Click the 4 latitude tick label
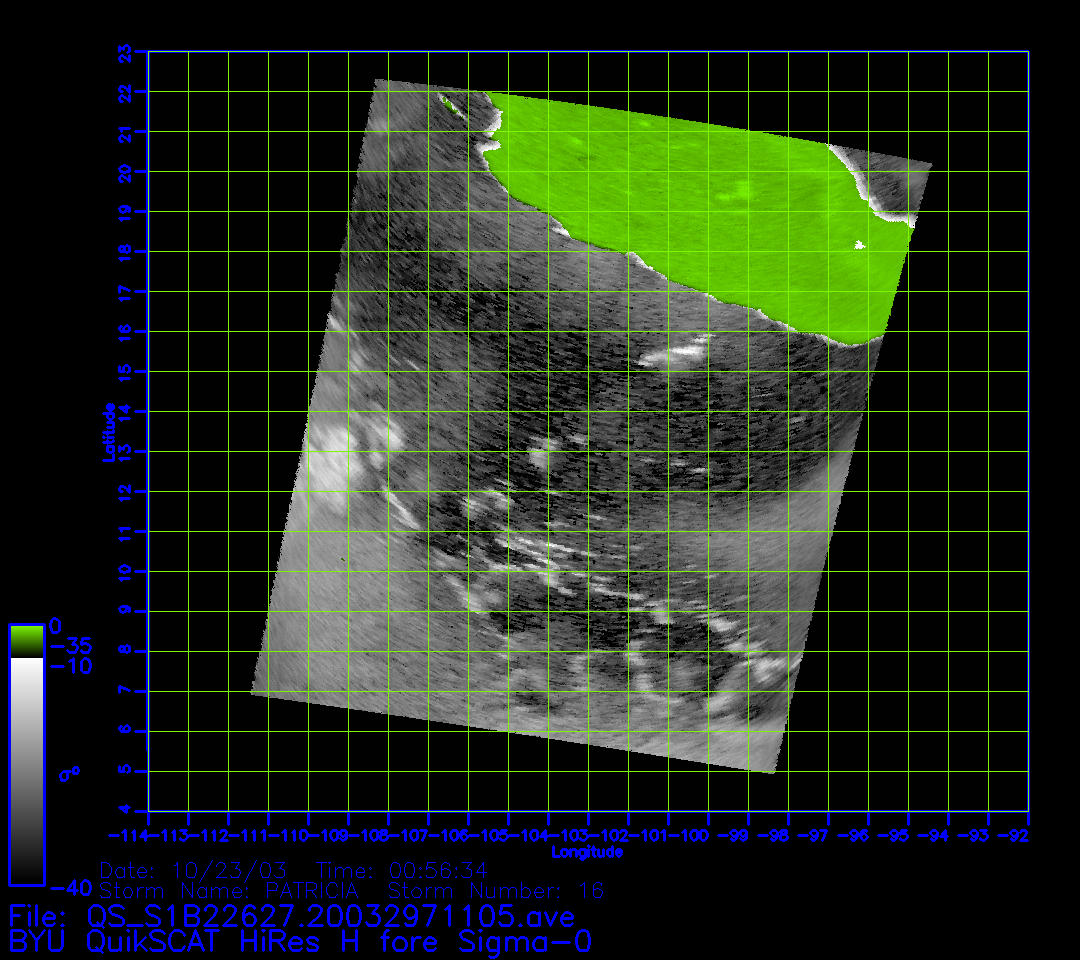Viewport: 1080px width, 960px height. [125, 811]
